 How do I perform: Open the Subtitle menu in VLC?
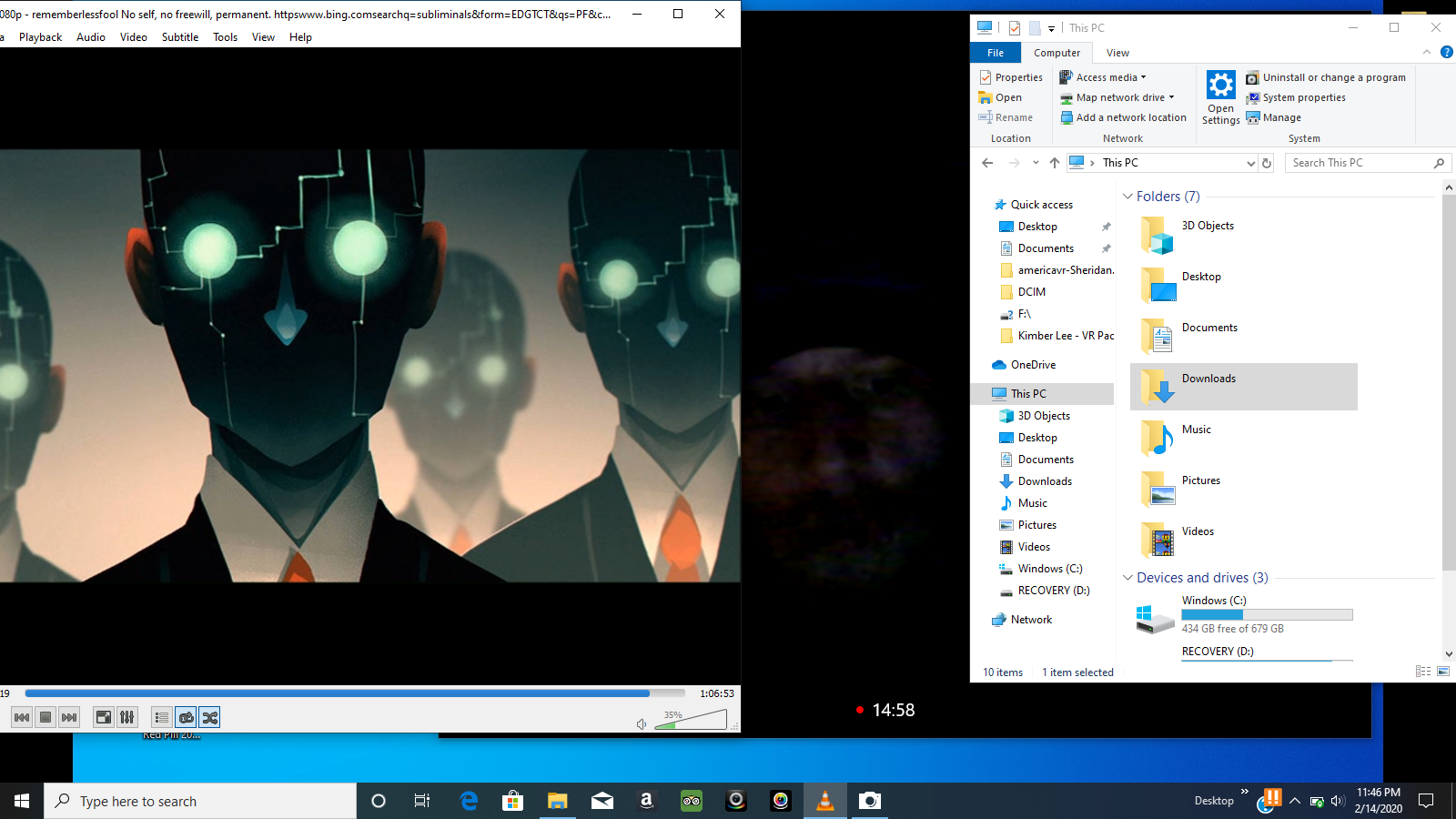pyautogui.click(x=180, y=37)
